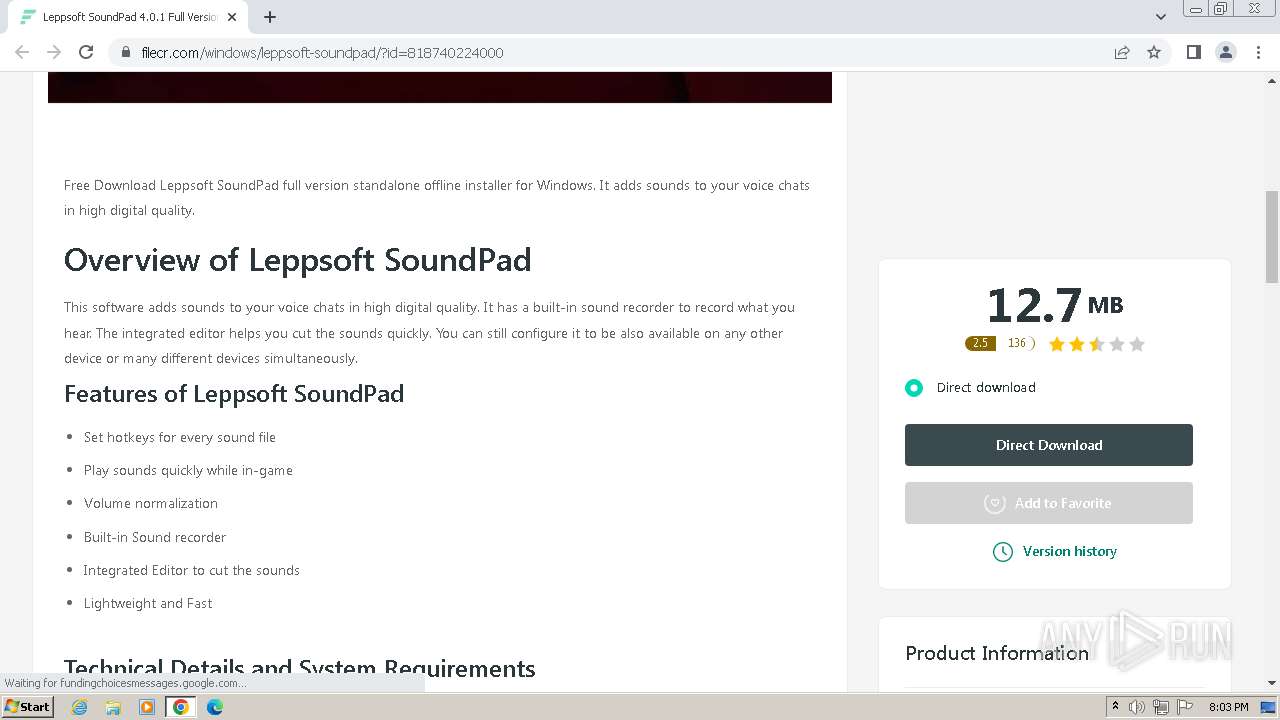
Task: Show hidden system tray icons
Action: (x=1115, y=707)
